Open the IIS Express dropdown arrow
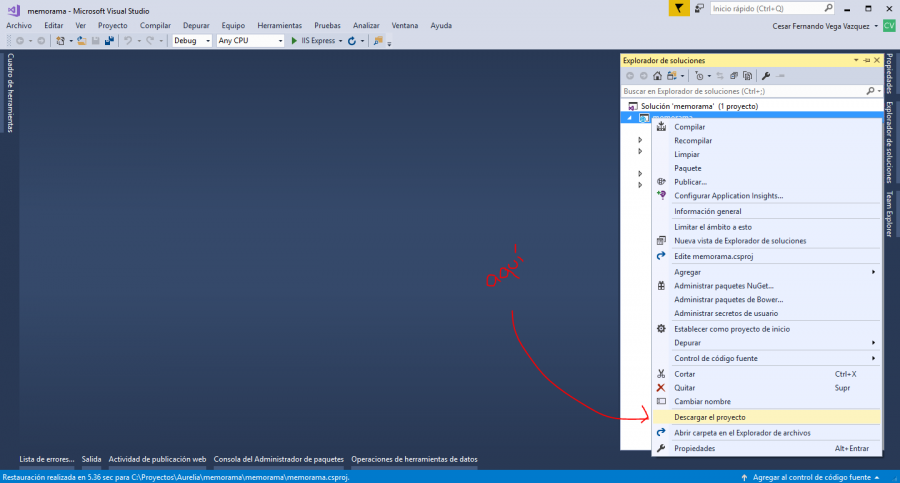The width and height of the screenshot is (900, 483). click(x=340, y=41)
